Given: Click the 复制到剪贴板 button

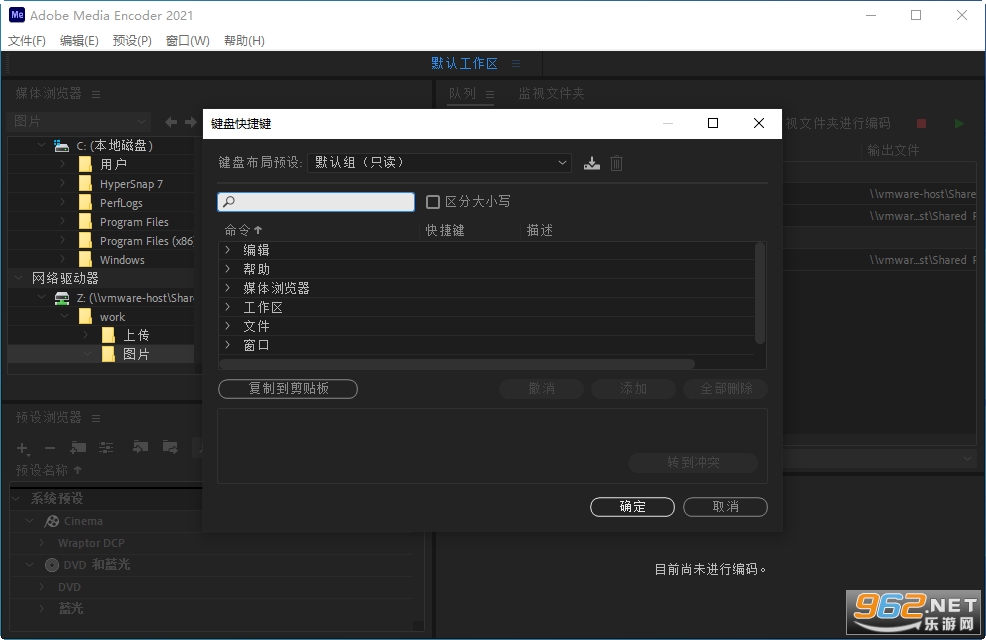Looking at the screenshot, I should [x=288, y=389].
